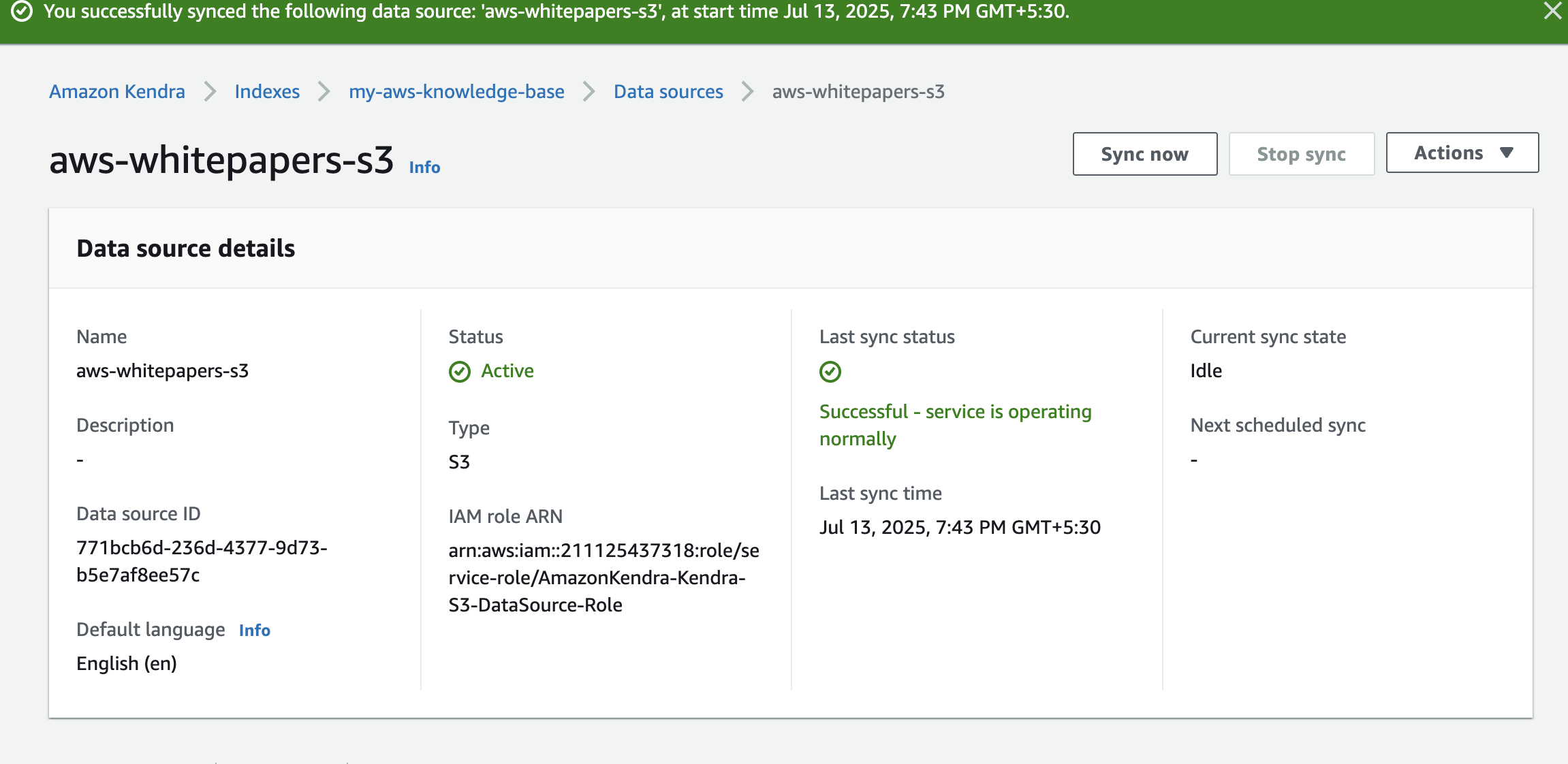The image size is (1568, 764).
Task: Open Info link beside Default language
Action: 255,631
